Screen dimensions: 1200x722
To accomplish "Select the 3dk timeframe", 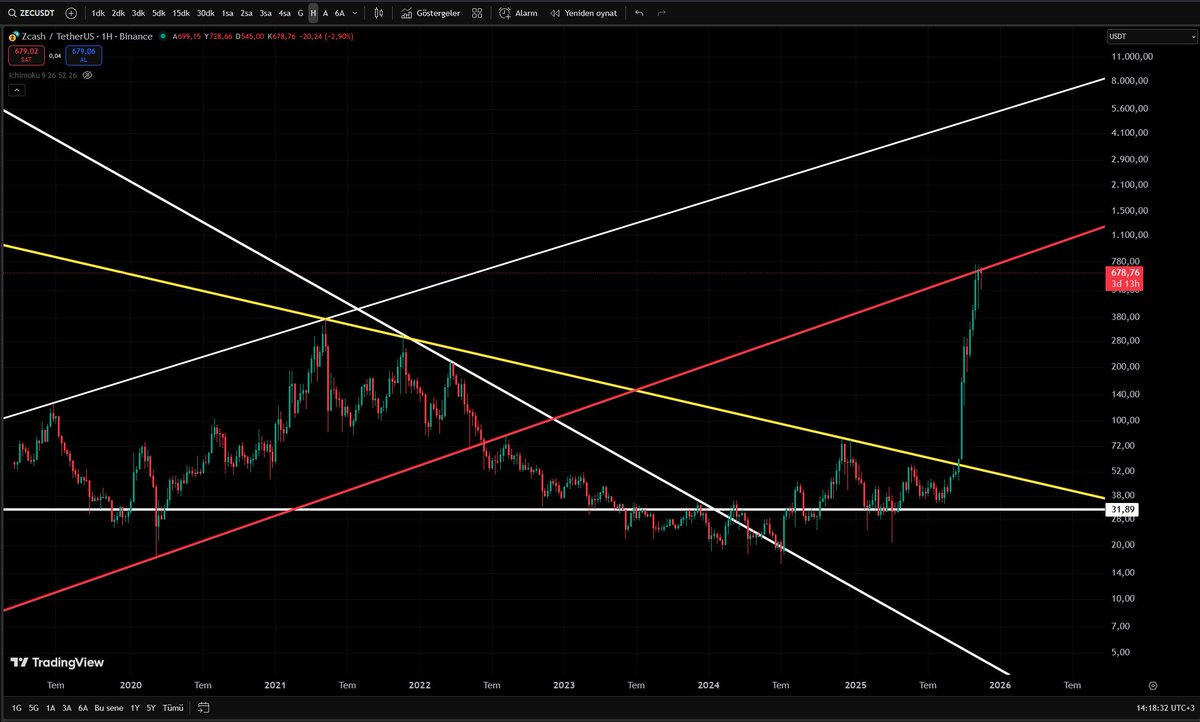I will pyautogui.click(x=138, y=14).
